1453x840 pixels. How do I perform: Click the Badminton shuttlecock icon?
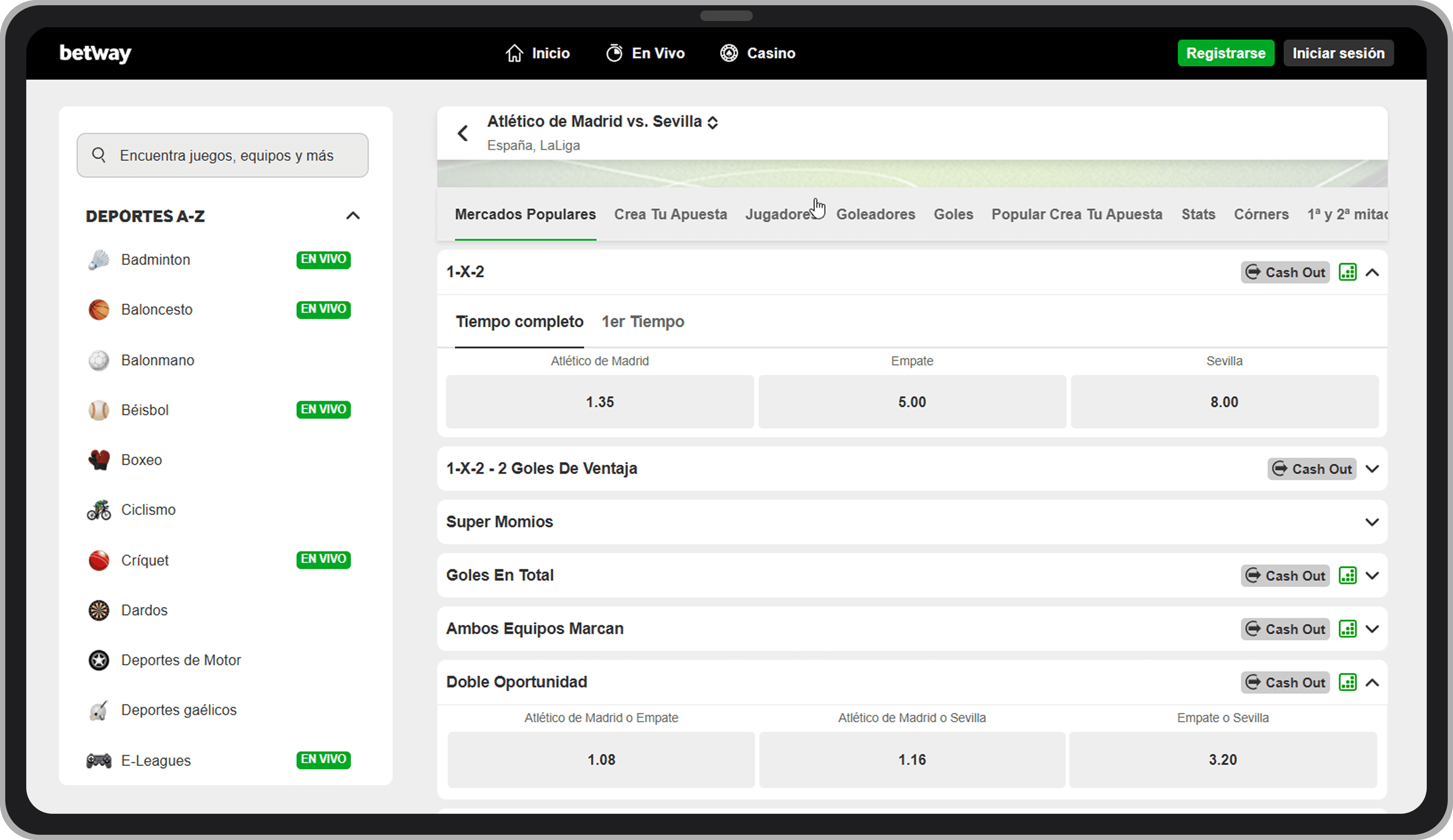(x=98, y=259)
